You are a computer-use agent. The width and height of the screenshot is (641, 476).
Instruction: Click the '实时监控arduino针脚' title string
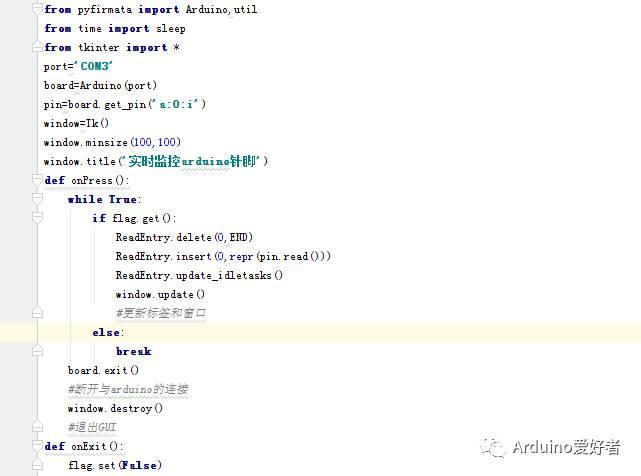(192, 161)
